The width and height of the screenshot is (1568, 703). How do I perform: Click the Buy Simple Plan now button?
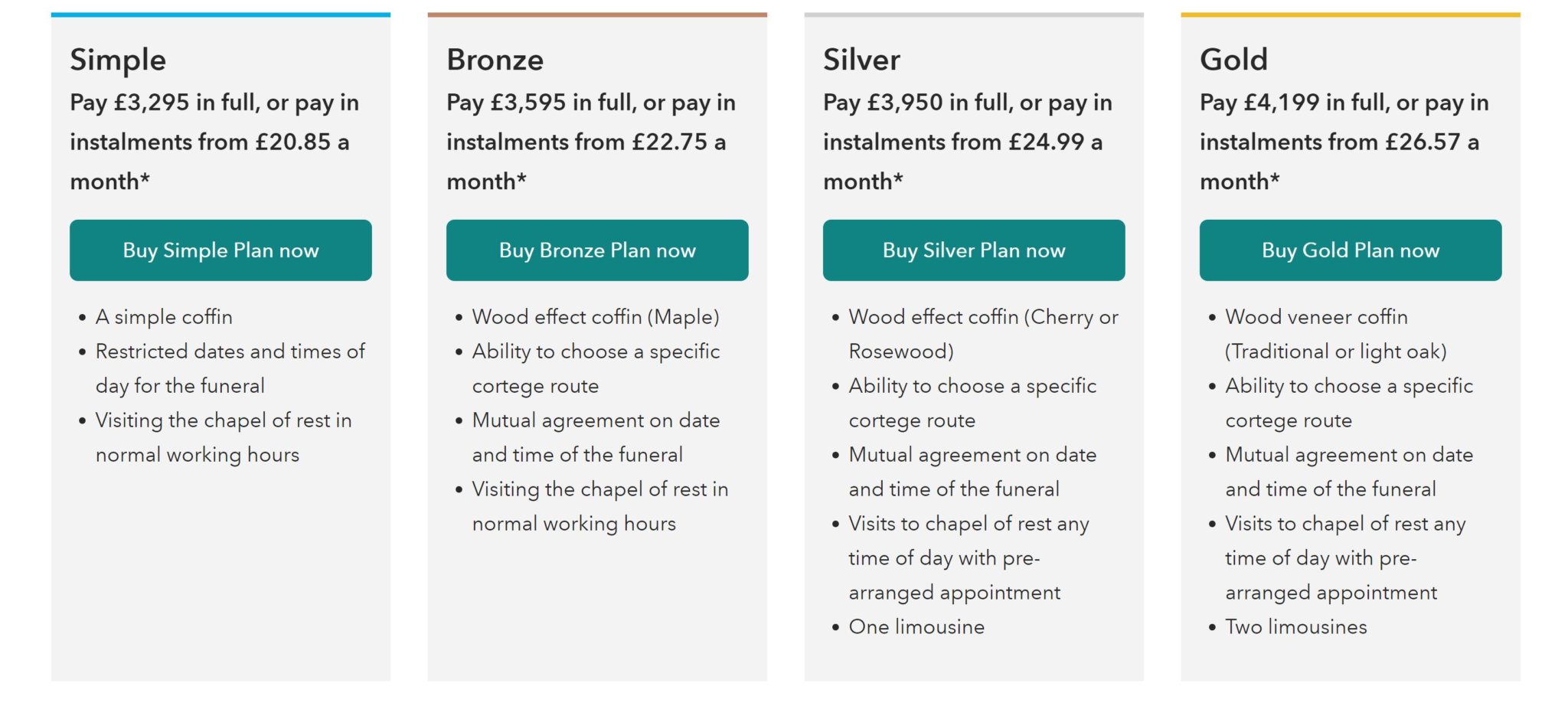[220, 250]
